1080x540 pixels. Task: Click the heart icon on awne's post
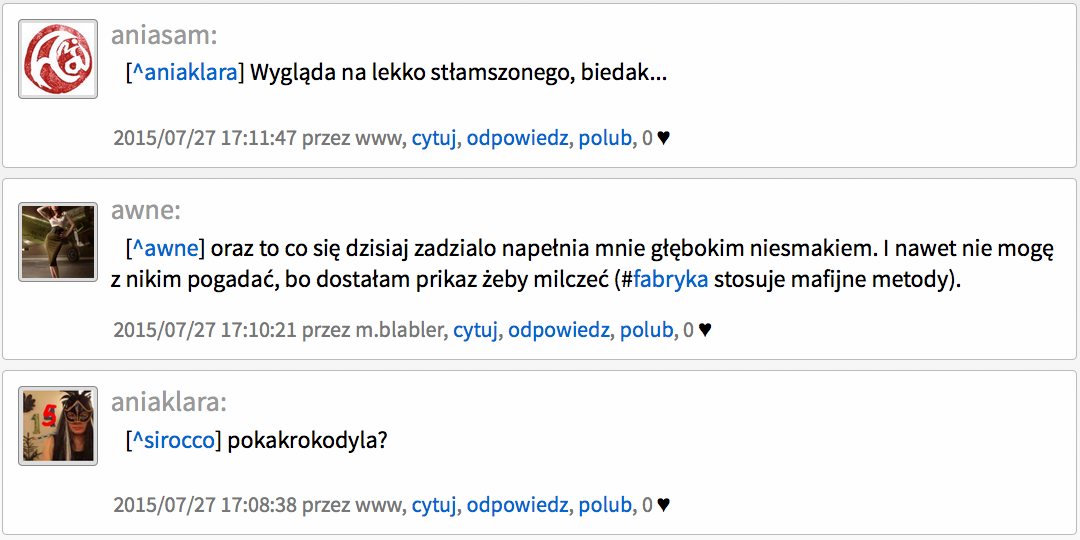(705, 331)
